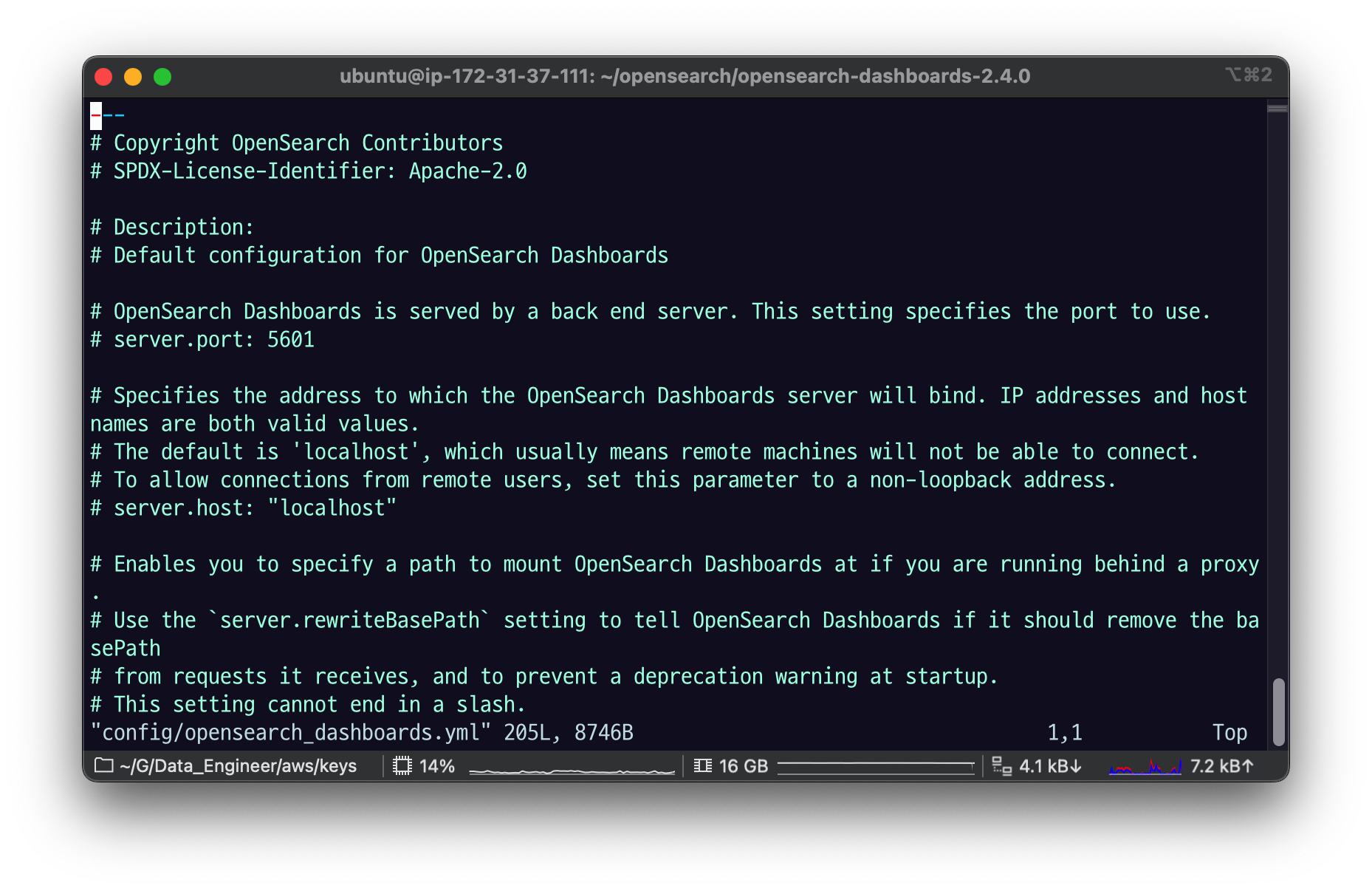Screen dimensions: 1372x891
Task: Click the server.host: "localhost" line
Action: [x=244, y=508]
